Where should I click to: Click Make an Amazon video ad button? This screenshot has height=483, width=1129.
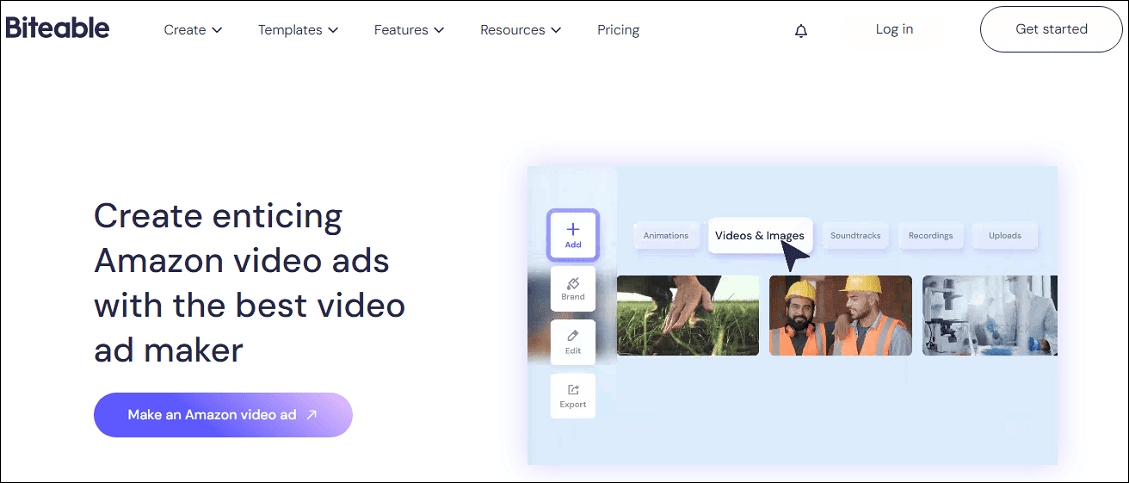(x=223, y=415)
